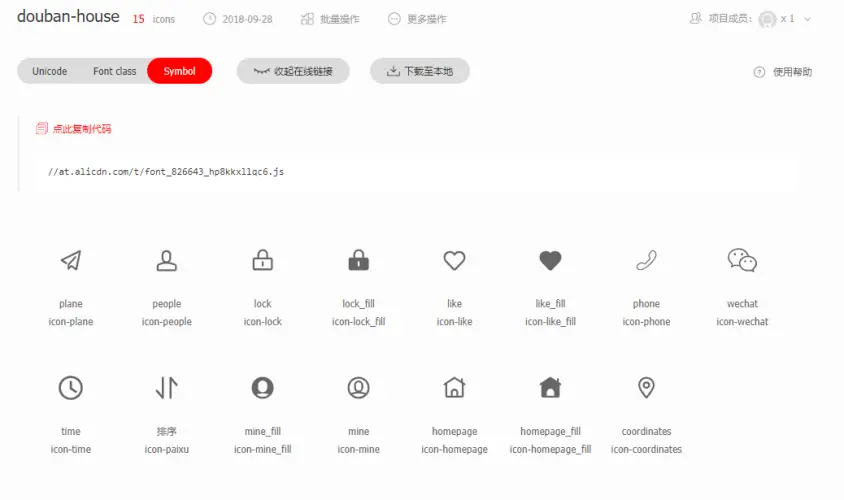Screen dimensions: 844x500
Task: Select the filled heart like_fill icon
Action: [x=550, y=260]
